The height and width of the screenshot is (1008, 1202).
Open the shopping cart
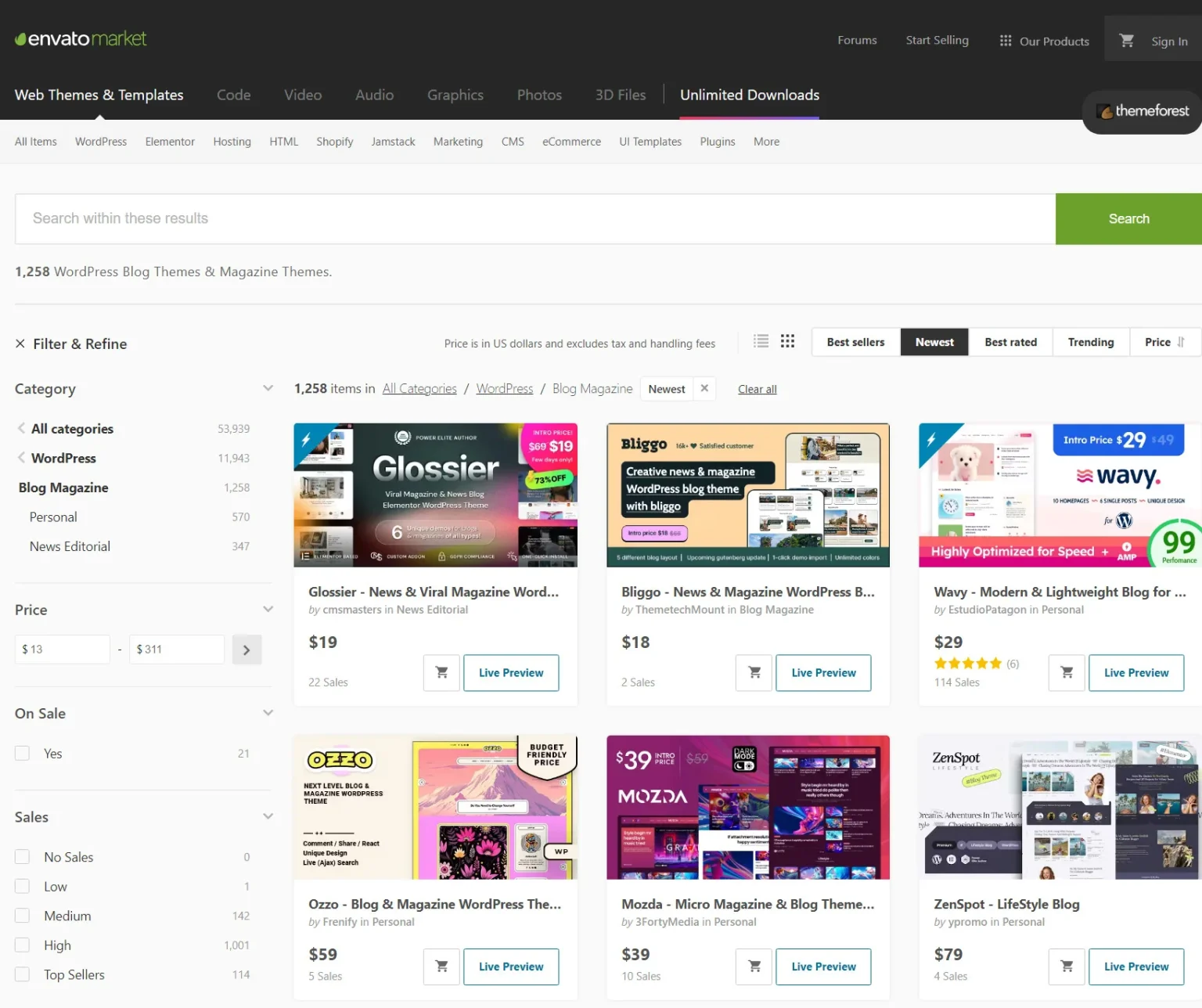click(1127, 40)
